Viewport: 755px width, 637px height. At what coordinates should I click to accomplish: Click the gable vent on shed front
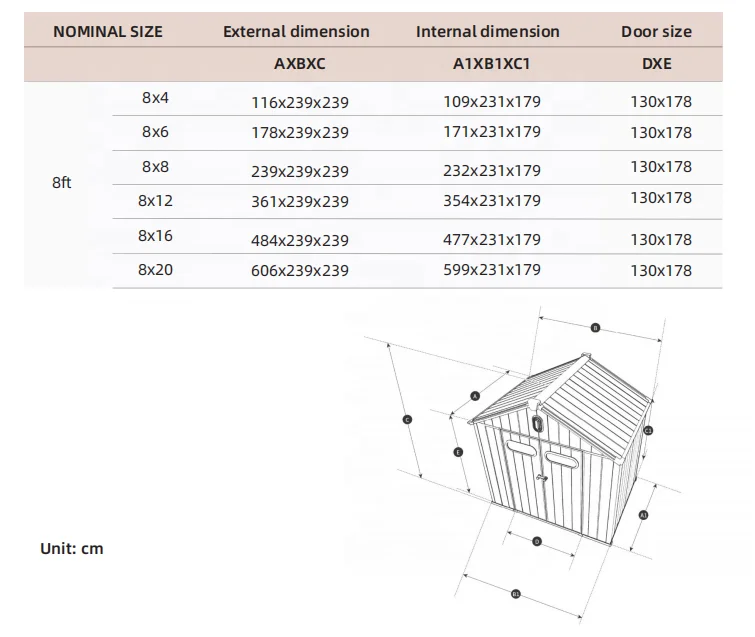pos(538,423)
